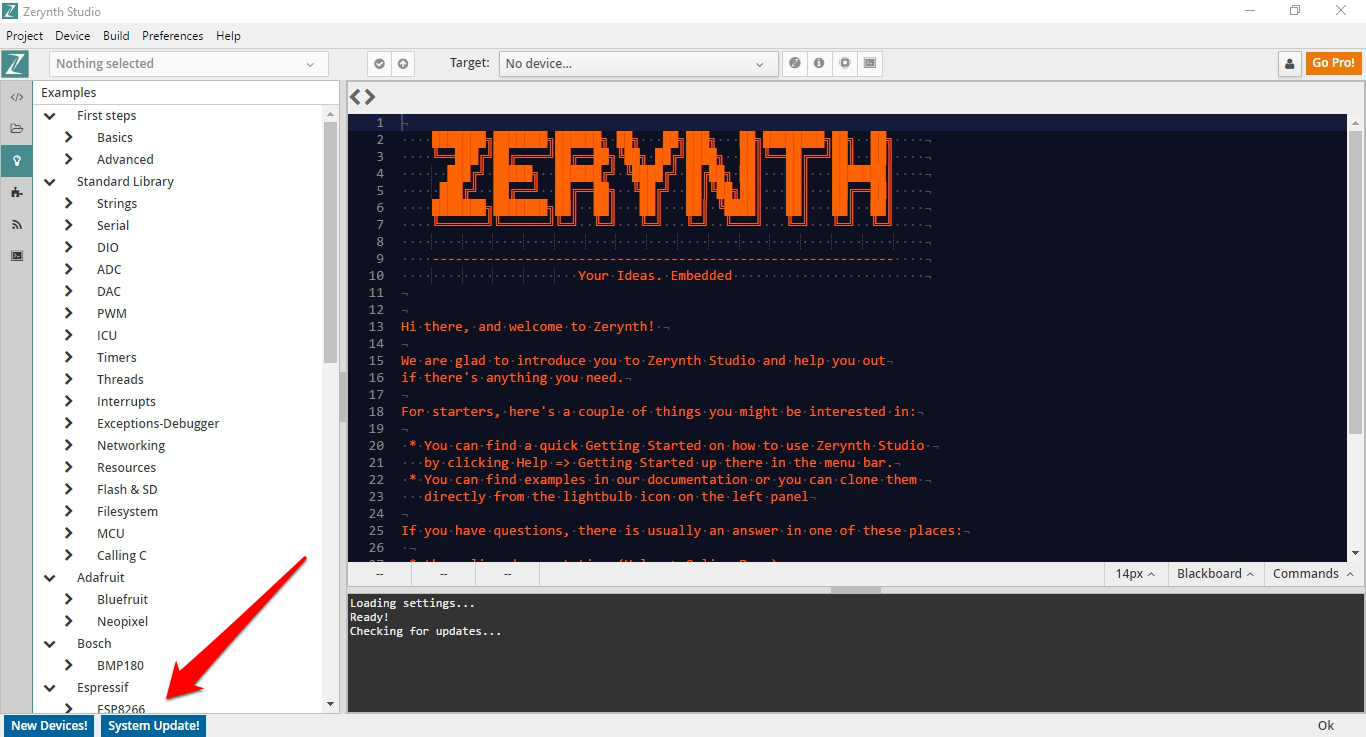Image resolution: width=1366 pixels, height=737 pixels.
Task: Open the puzzle-piece packages panel
Action: [16, 192]
